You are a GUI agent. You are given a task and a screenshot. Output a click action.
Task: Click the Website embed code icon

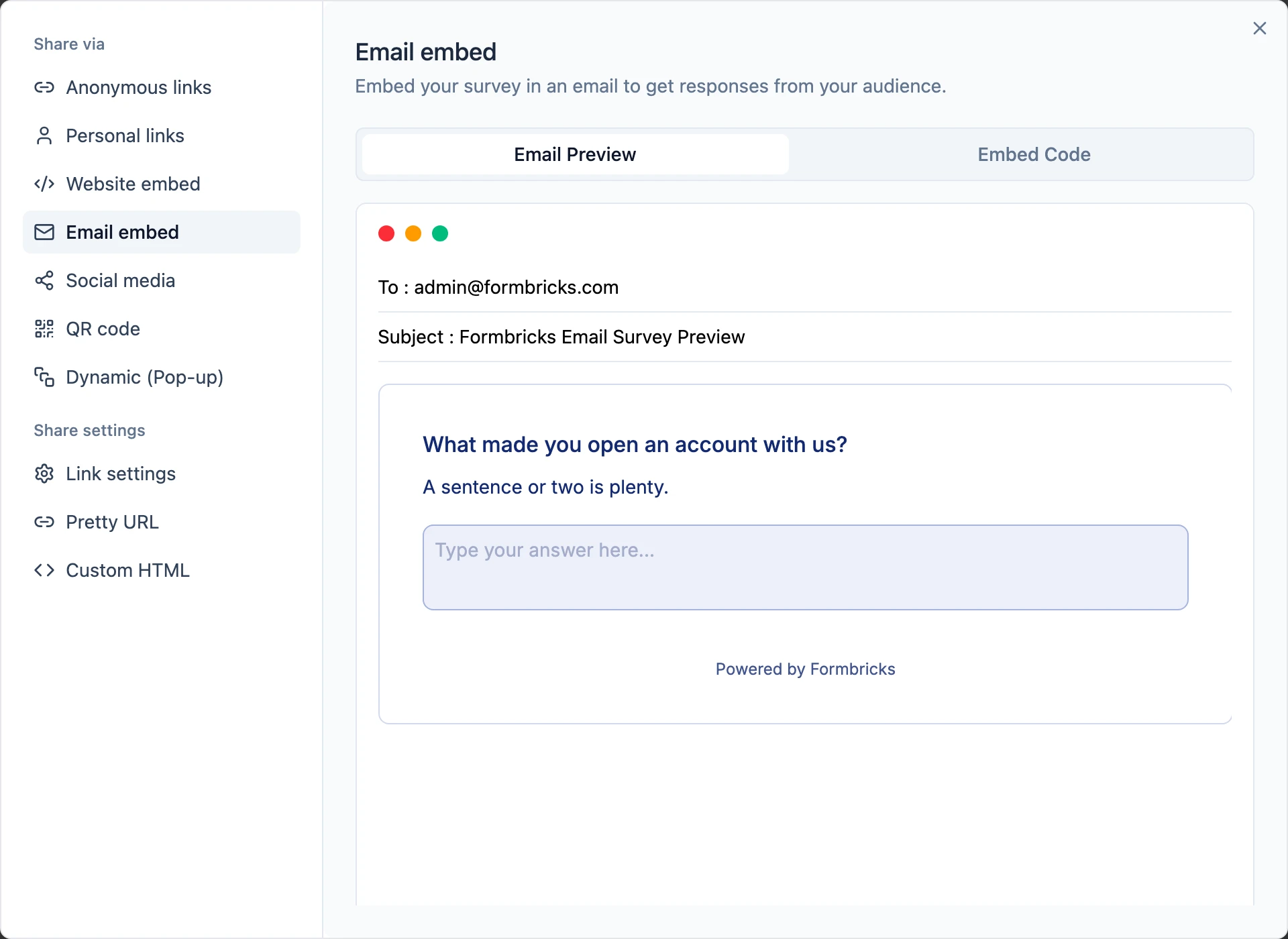tap(44, 184)
